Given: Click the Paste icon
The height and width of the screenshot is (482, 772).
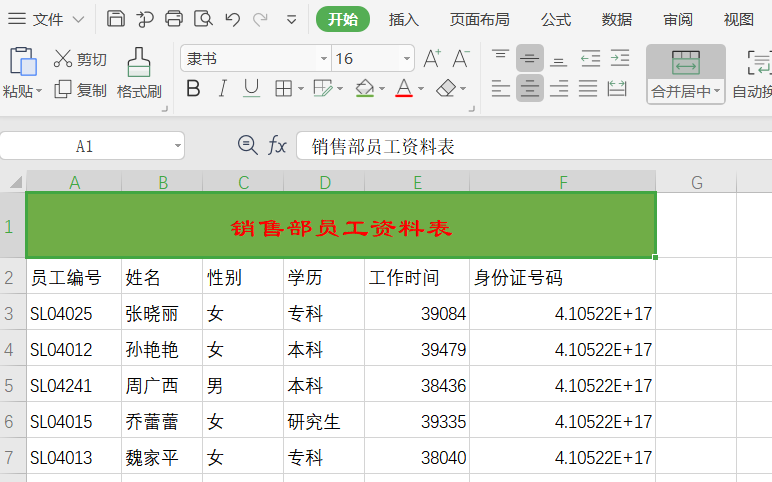Looking at the screenshot, I should click(x=22, y=62).
